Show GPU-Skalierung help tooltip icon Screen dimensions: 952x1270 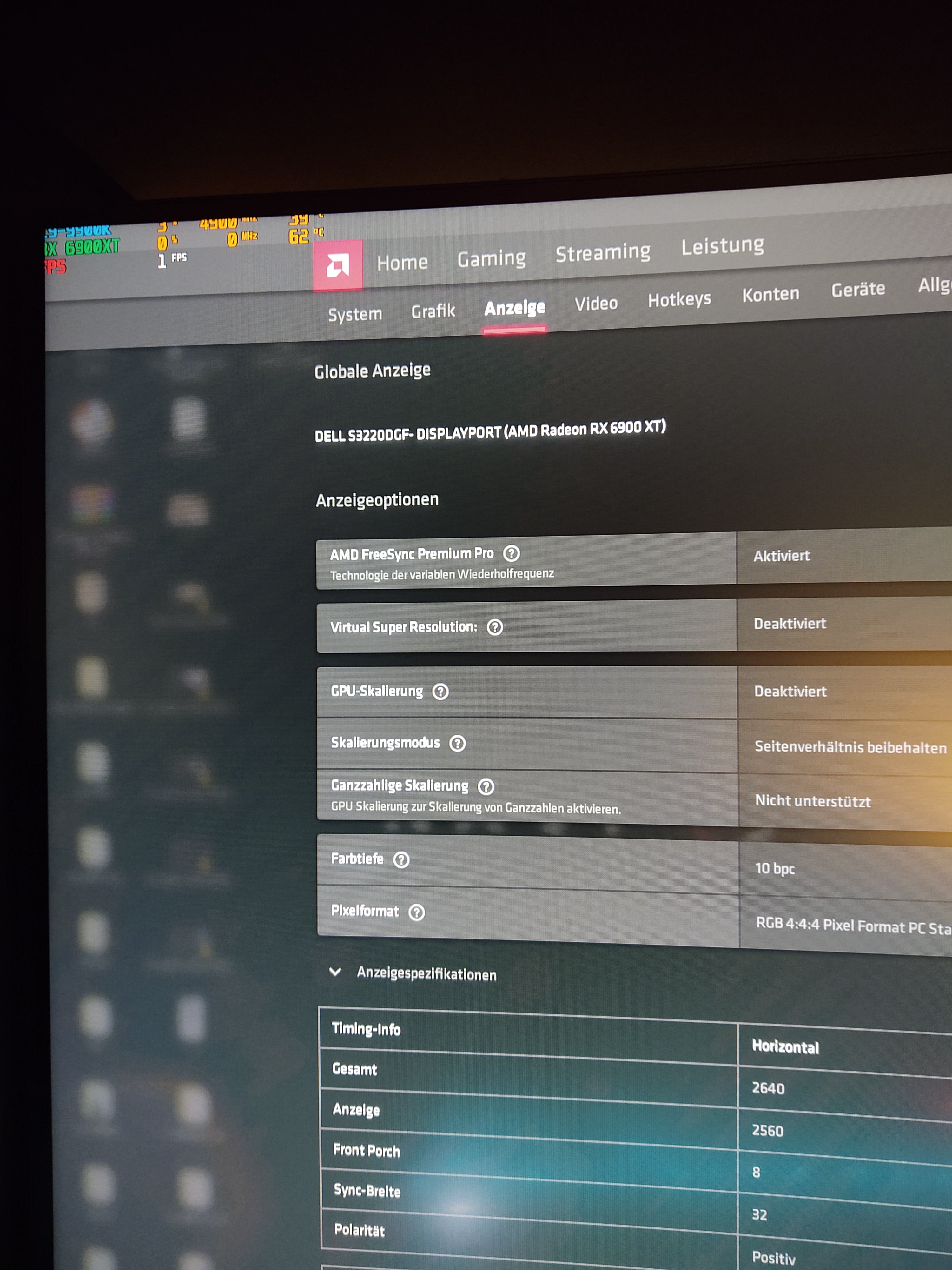(x=440, y=692)
